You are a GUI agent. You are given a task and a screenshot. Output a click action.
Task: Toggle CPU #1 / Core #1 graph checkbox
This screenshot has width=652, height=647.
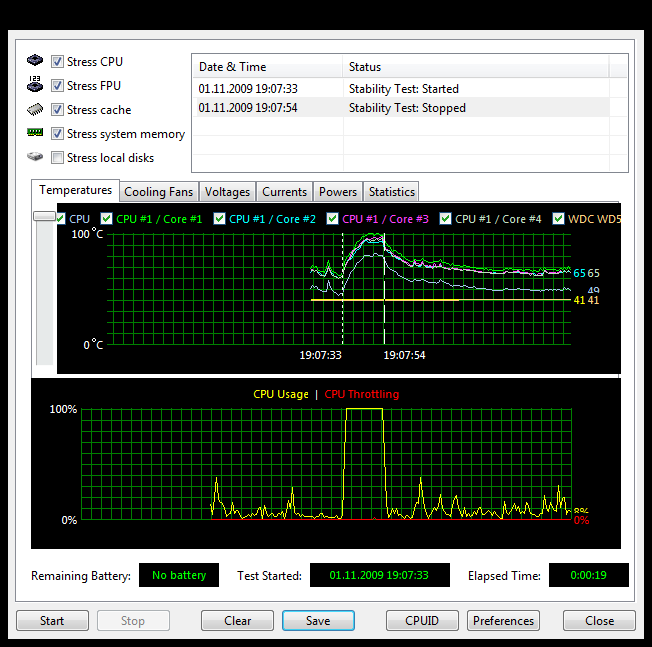click(x=106, y=219)
